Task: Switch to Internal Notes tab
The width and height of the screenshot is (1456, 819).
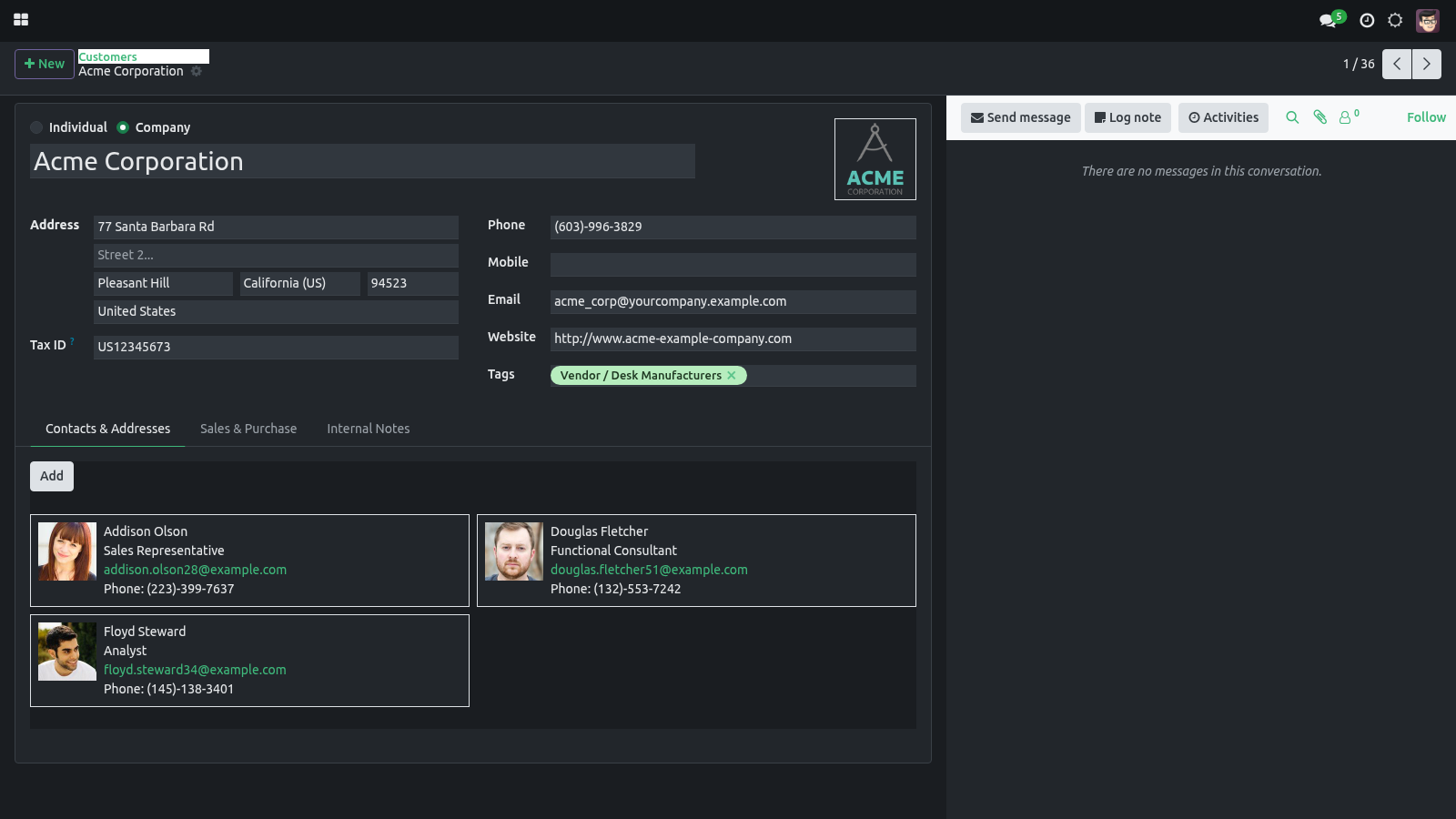Action: click(369, 429)
